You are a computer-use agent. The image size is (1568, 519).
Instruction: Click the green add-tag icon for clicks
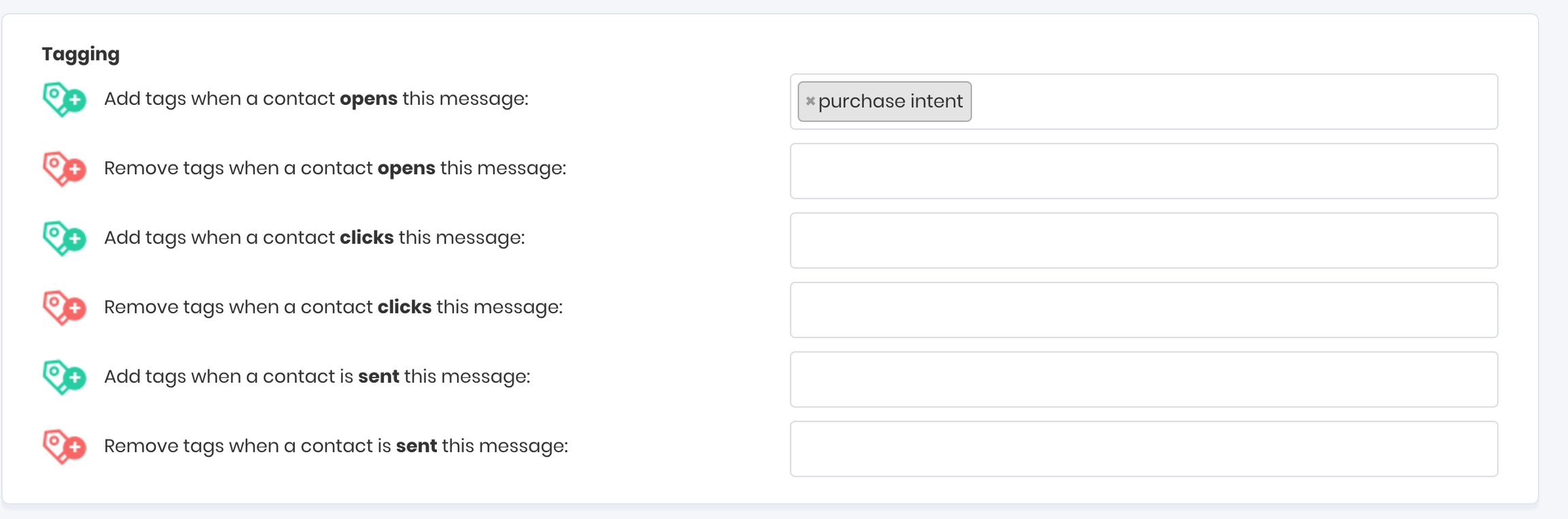click(x=64, y=238)
